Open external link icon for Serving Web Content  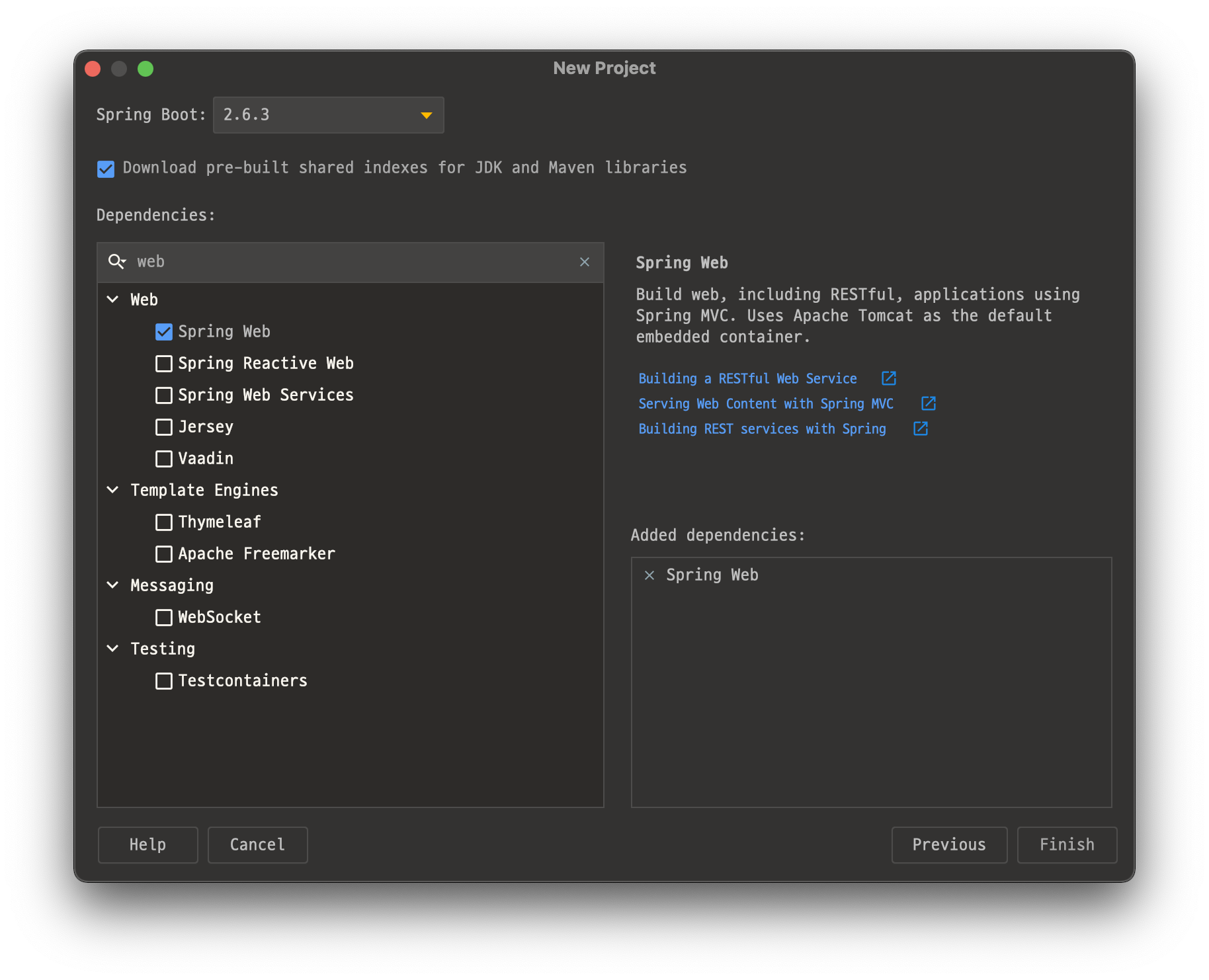tap(929, 403)
